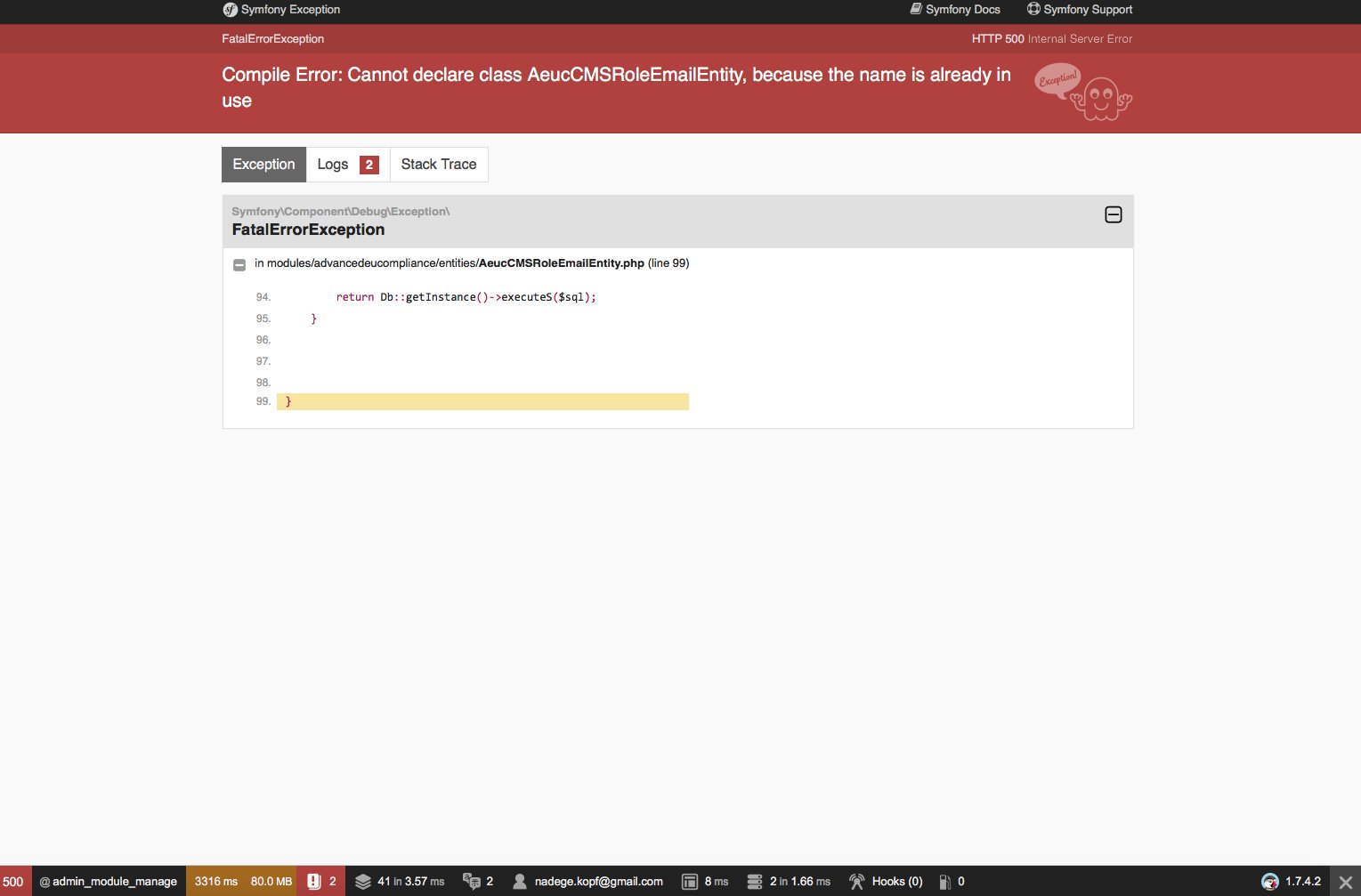Click the Symfony Support lifebuoy icon
This screenshot has height=896, width=1361.
1033,9
